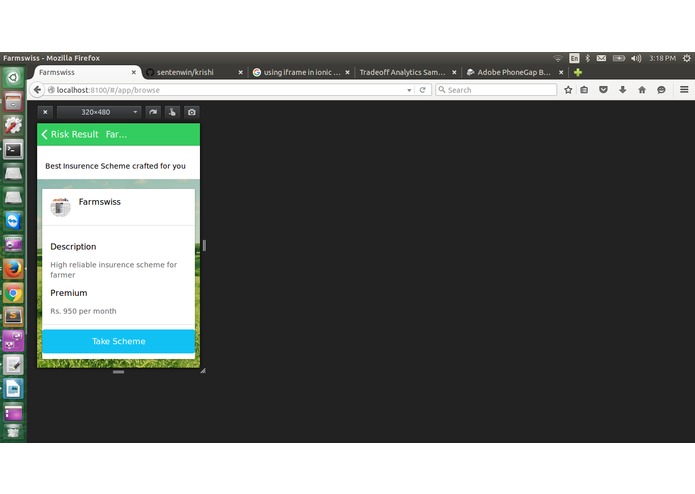Click the Firefox Search box
This screenshot has width=695, height=494.
click(x=496, y=90)
